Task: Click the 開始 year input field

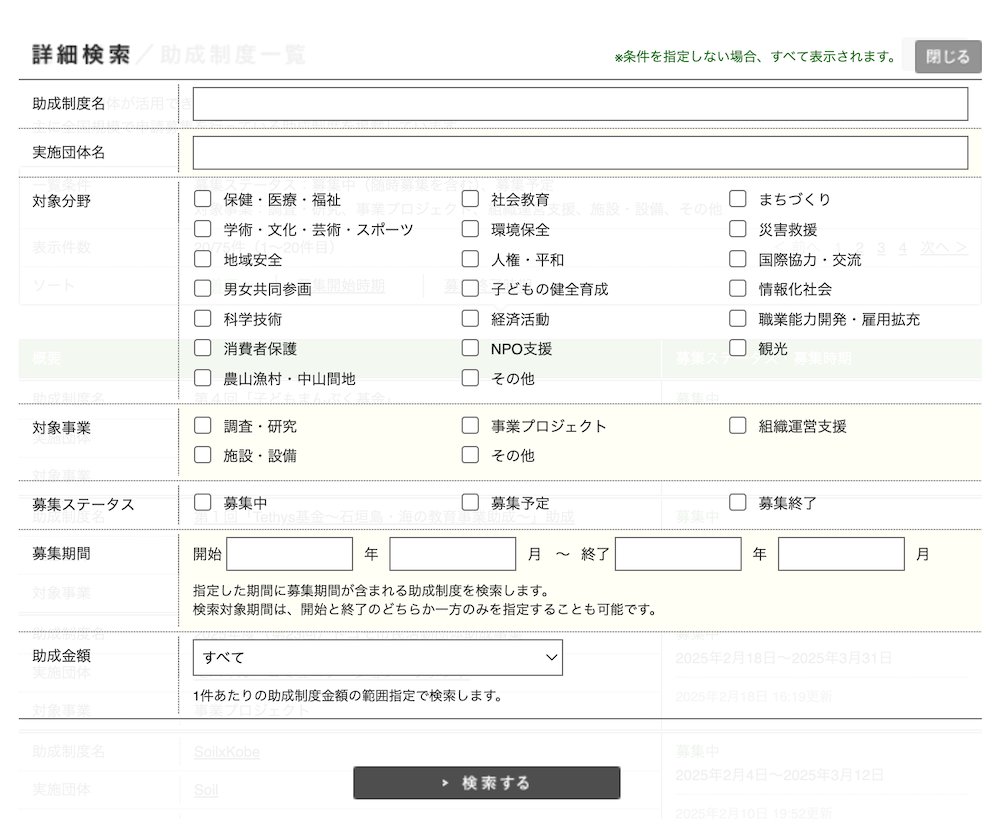Action: 290,554
